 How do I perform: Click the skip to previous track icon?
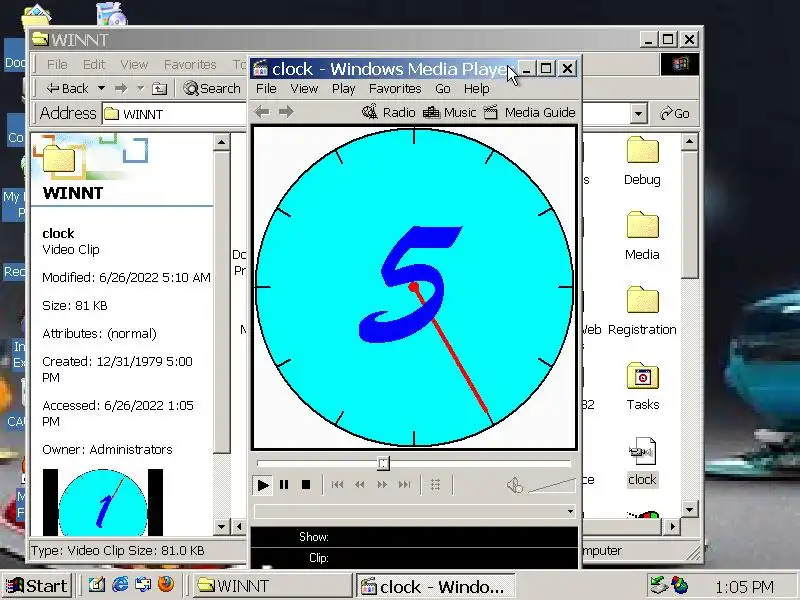pyautogui.click(x=337, y=485)
